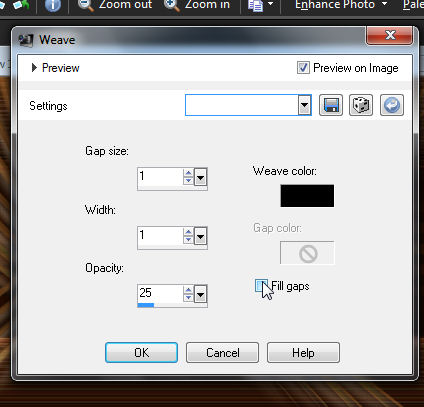
Task: Open the Enhance Photo menu
Action: click(x=340, y=5)
